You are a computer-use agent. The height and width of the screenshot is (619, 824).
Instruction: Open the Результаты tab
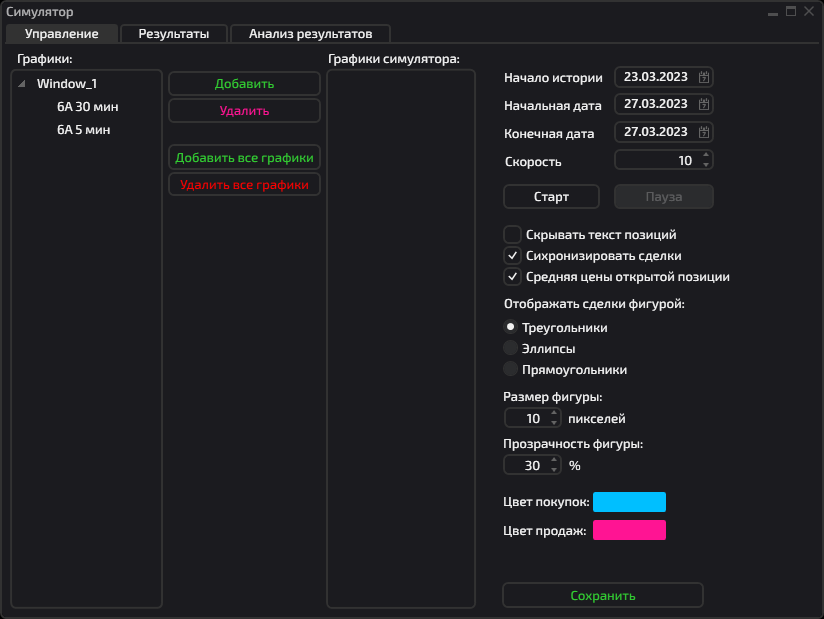point(174,34)
